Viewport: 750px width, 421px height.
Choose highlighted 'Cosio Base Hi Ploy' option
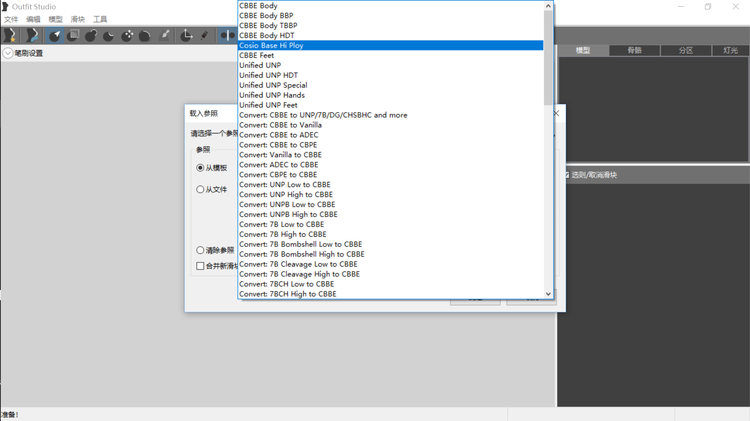391,45
